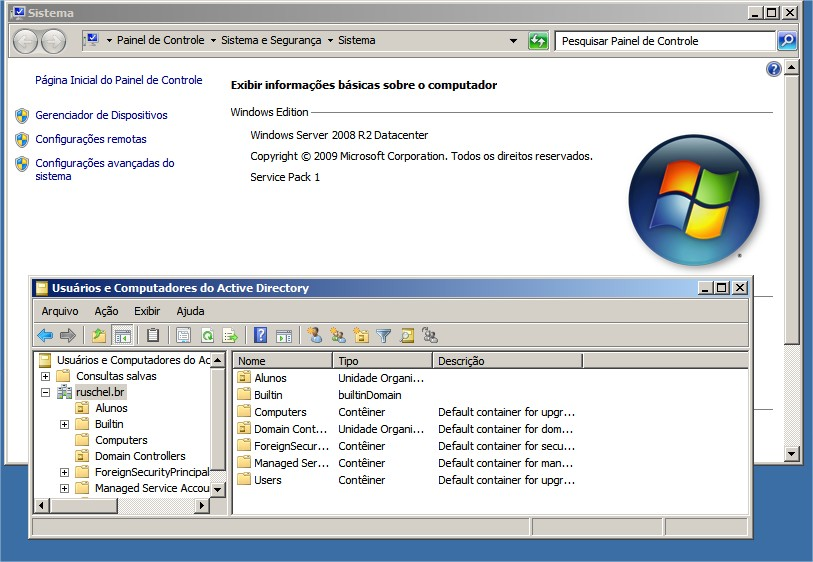
Task: Refresh the Active Directory view
Action: pyautogui.click(x=207, y=336)
